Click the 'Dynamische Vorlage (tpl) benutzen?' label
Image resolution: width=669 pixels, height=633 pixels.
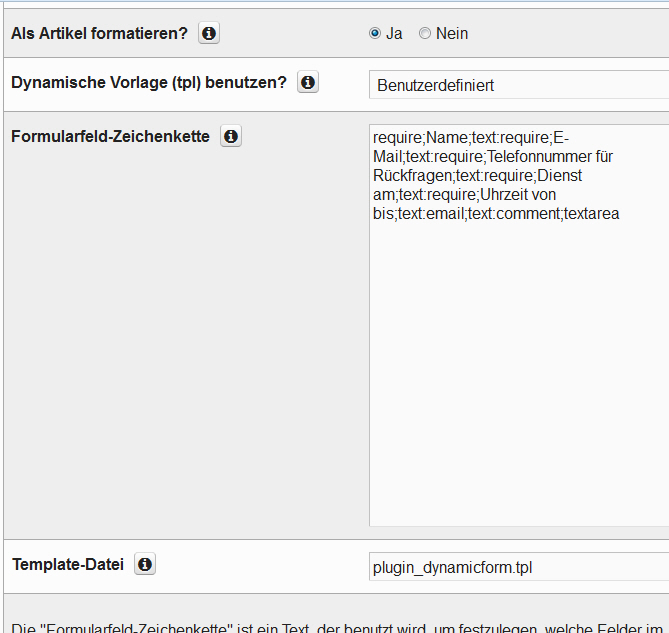(149, 83)
